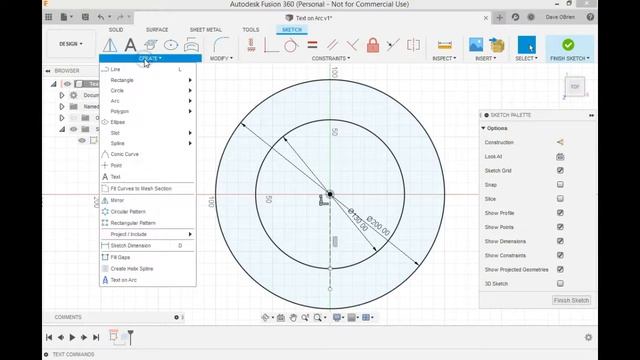Image resolution: width=640 pixels, height=360 pixels.
Task: Choose Sketch Dimension from Create menu
Action: 148,246
